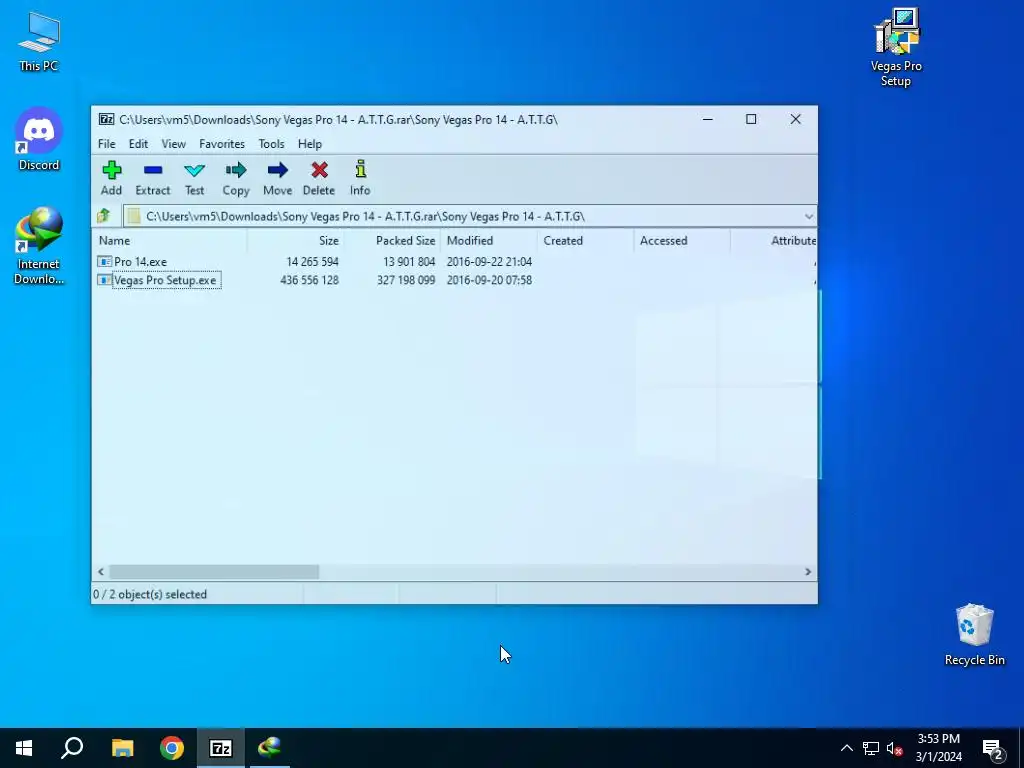This screenshot has width=1024, height=768.
Task: Click the 7-Zip taskbar button
Action: [221, 748]
